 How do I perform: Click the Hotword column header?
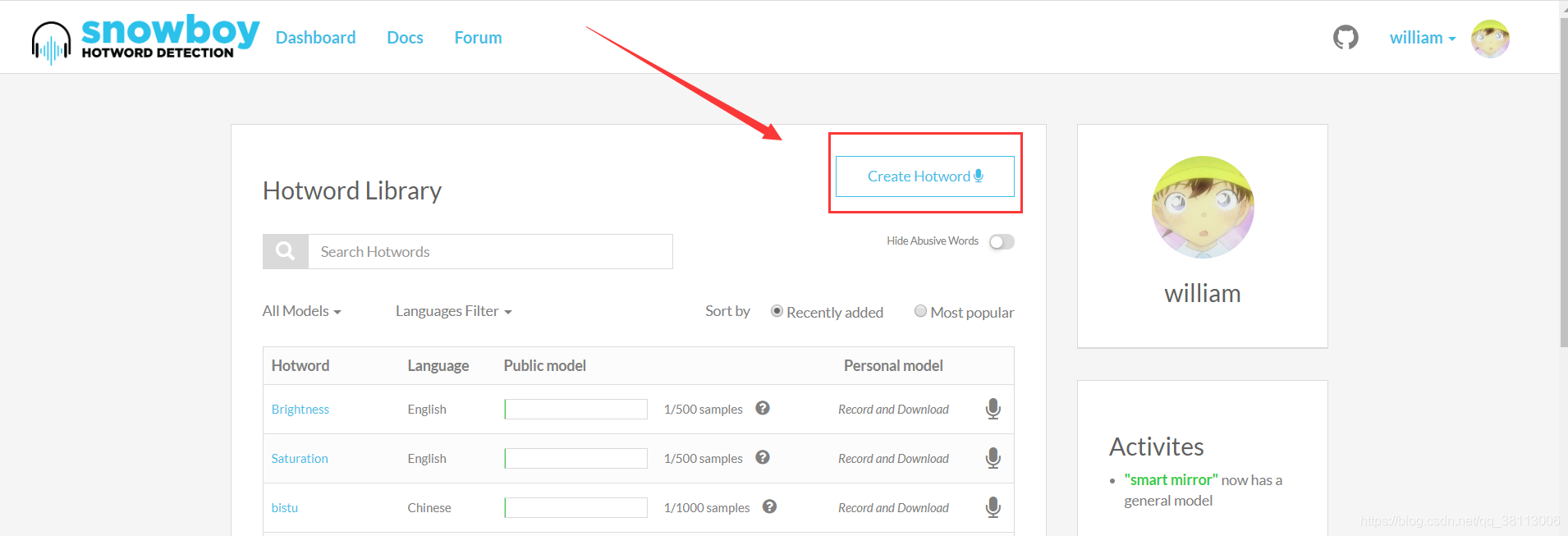coord(300,365)
